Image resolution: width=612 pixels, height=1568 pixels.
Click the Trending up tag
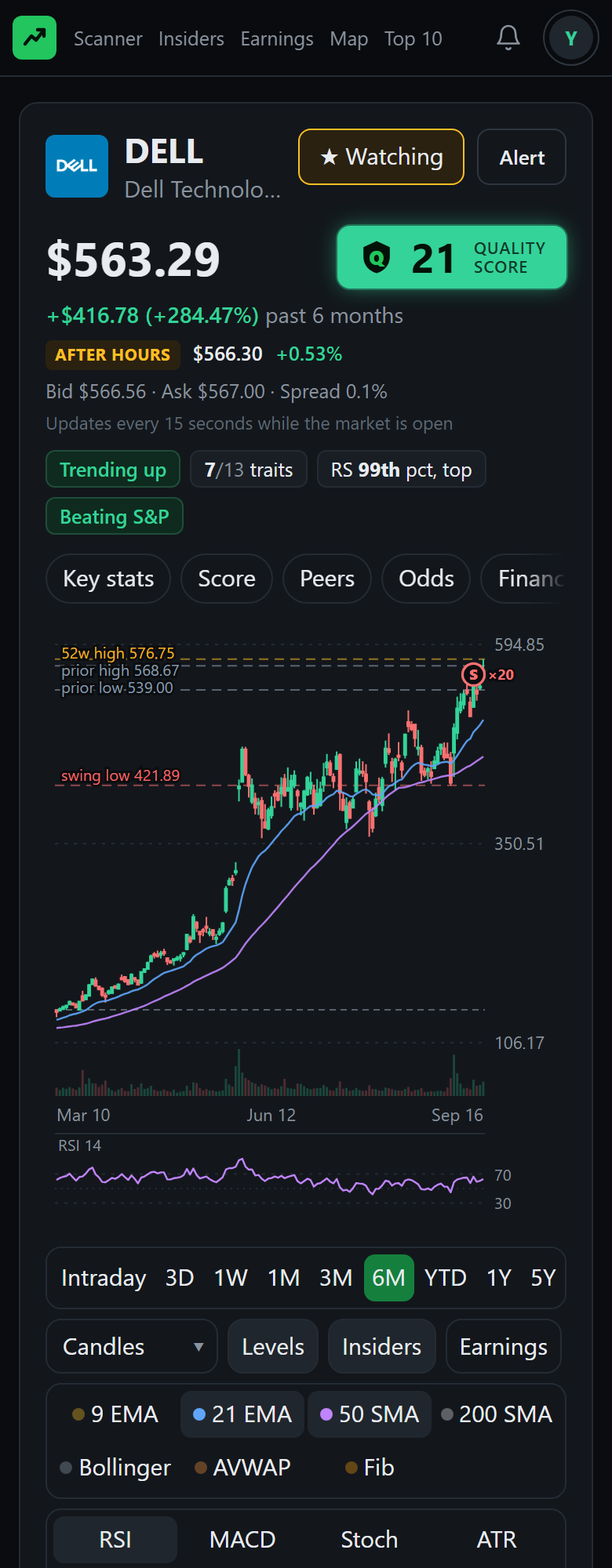tap(113, 470)
